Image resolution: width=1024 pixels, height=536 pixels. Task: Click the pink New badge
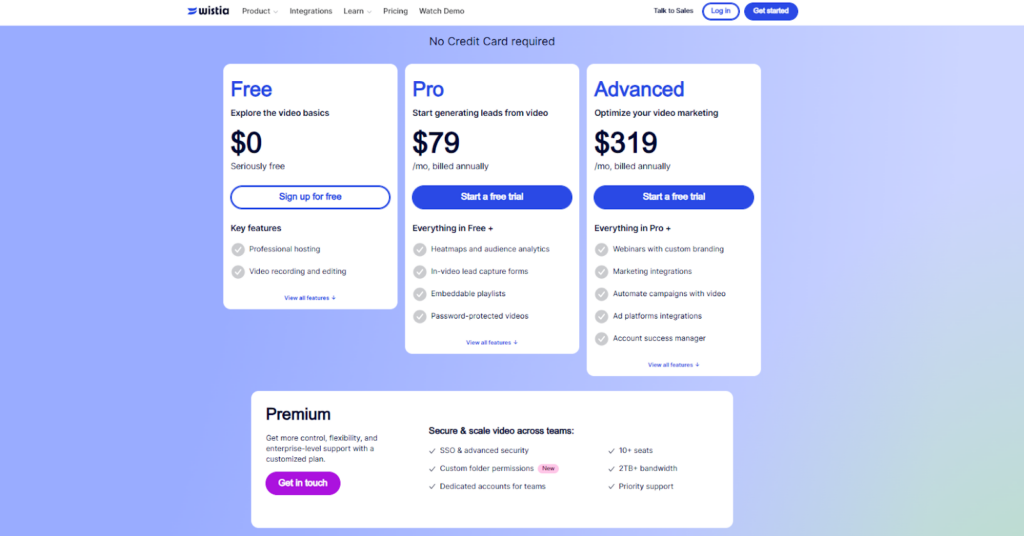tap(548, 468)
